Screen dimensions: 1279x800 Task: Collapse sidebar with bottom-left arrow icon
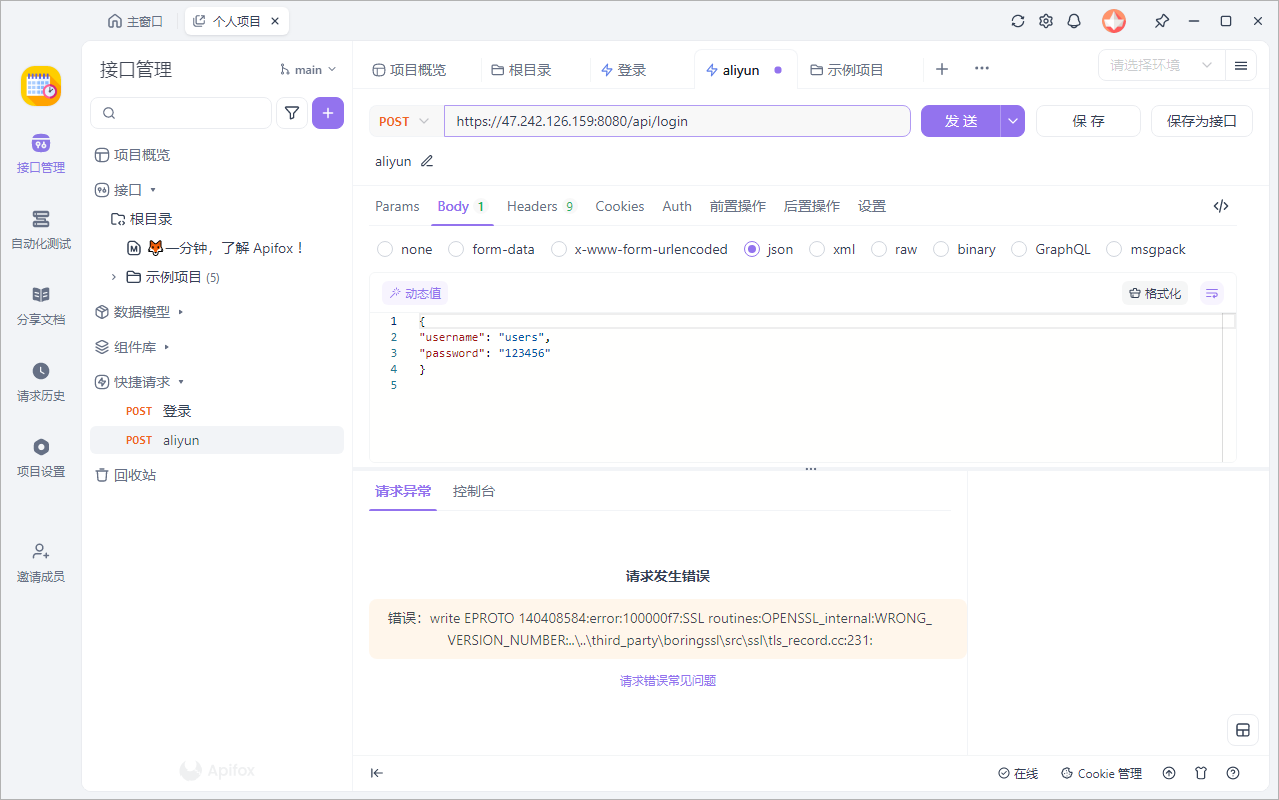point(377,773)
